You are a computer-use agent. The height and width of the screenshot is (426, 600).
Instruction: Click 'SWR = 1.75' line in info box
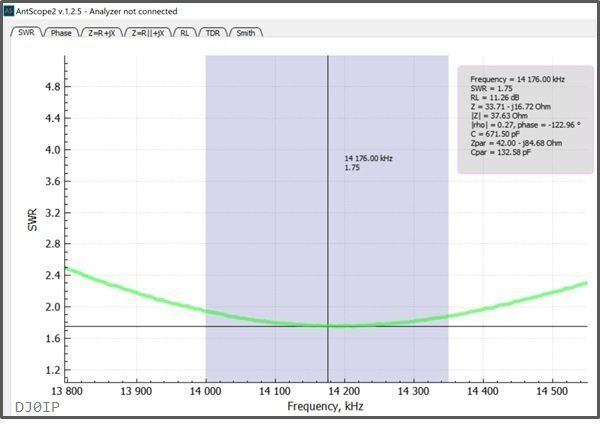pos(491,88)
